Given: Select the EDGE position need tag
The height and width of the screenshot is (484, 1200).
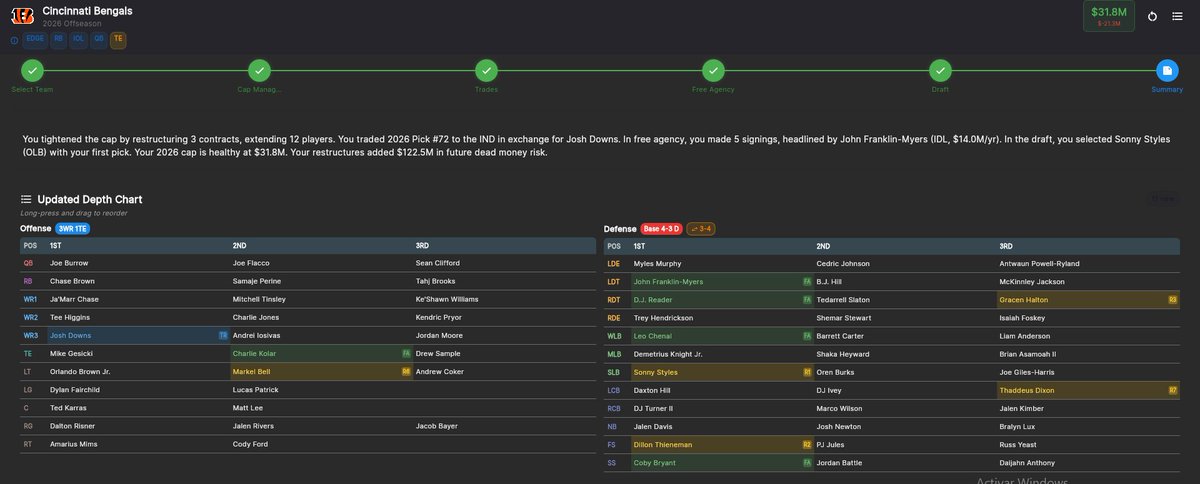Looking at the screenshot, I should click(34, 40).
